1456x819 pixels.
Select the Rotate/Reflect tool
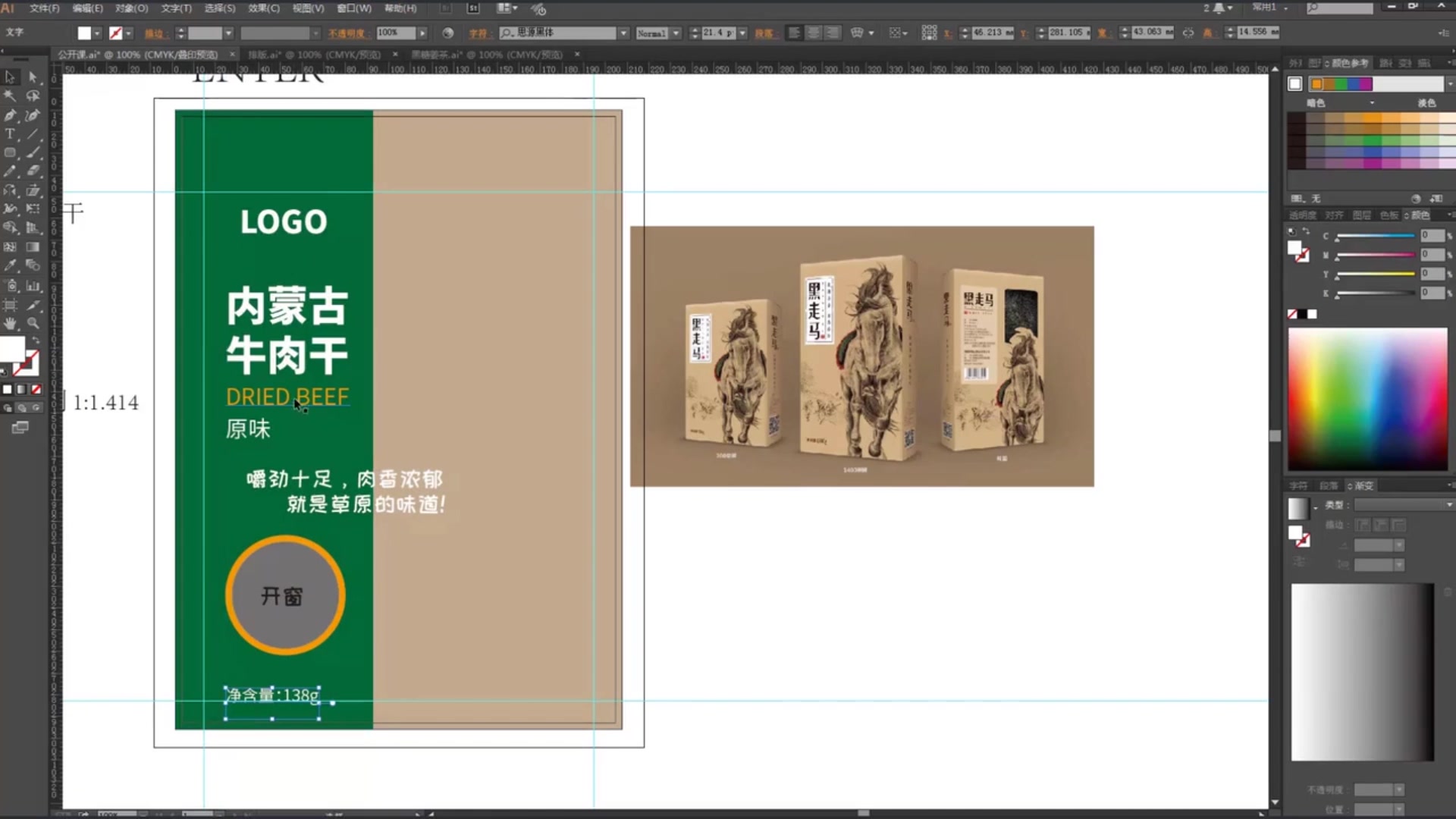tap(10, 190)
